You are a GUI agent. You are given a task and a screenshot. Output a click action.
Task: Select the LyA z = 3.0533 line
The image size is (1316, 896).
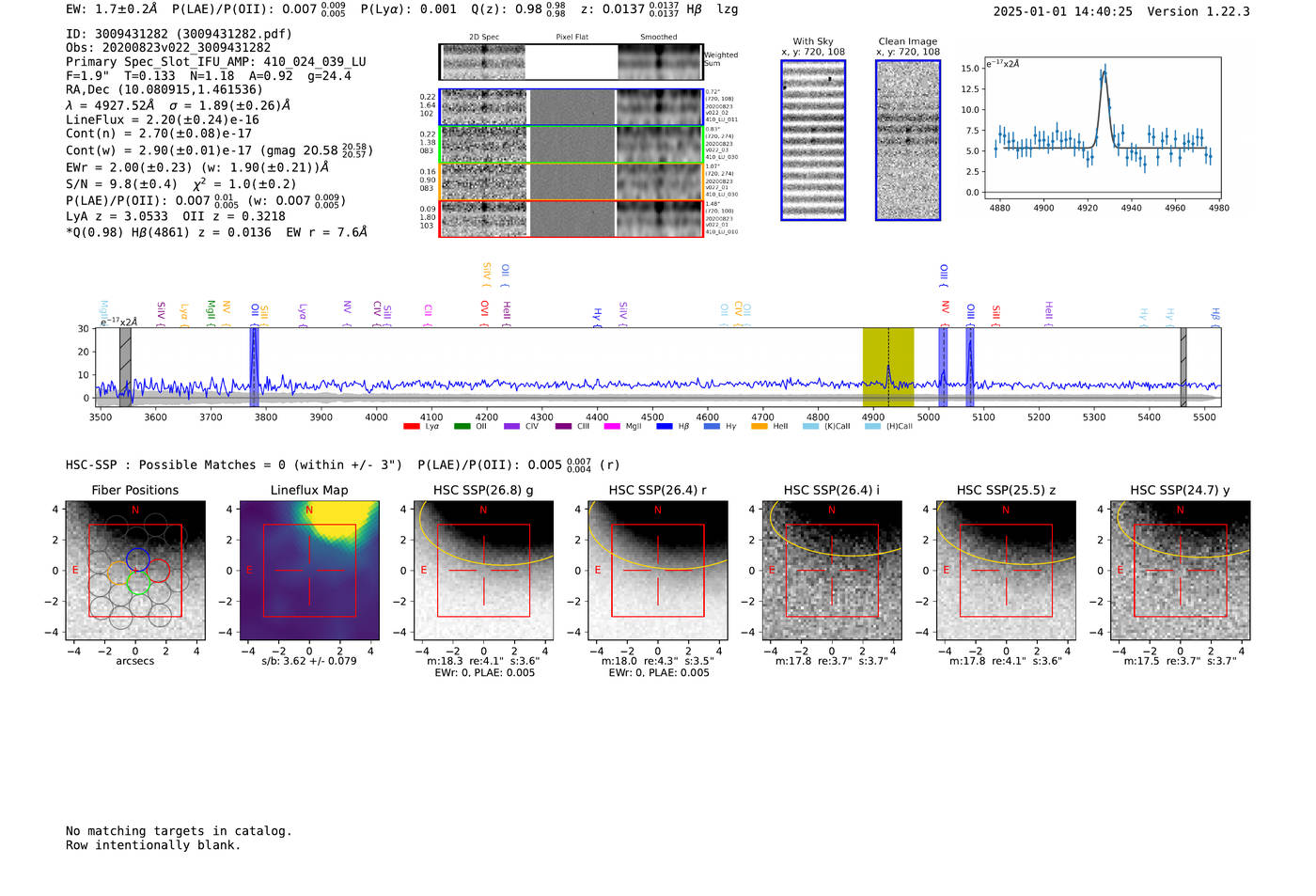[176, 216]
